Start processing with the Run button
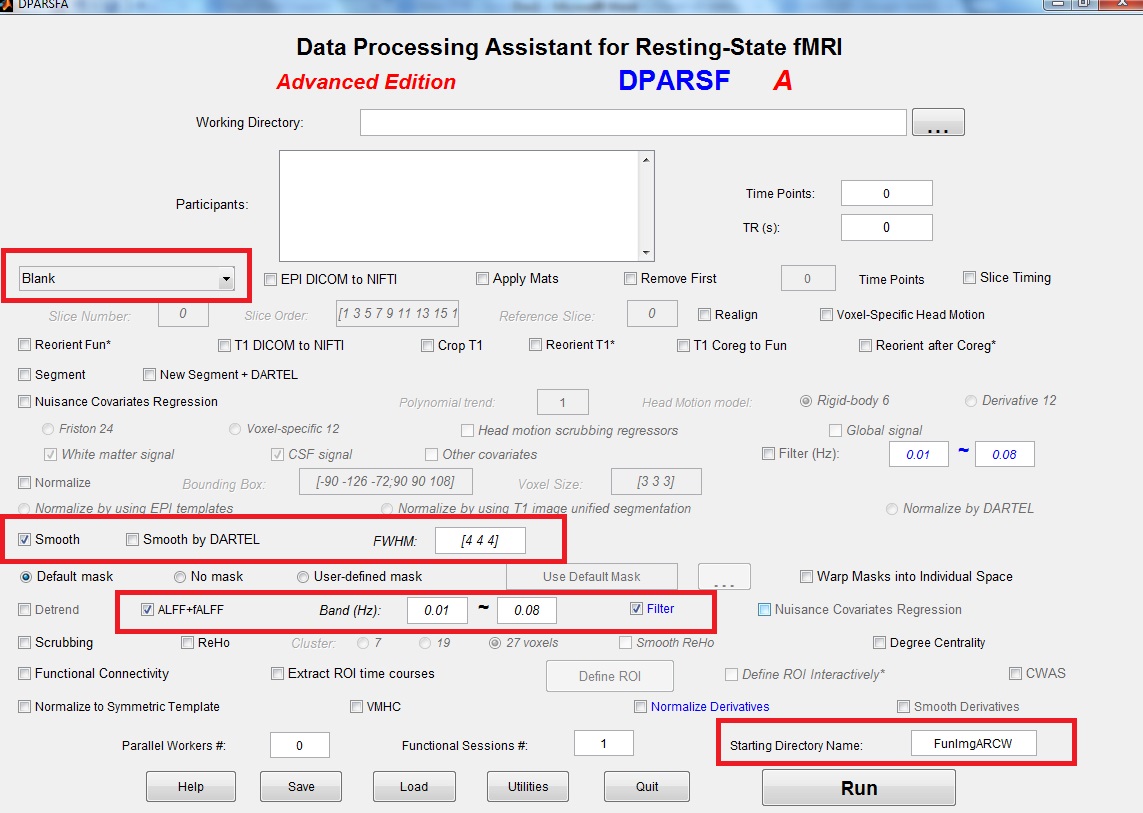The height and width of the screenshot is (813, 1143). (859, 788)
